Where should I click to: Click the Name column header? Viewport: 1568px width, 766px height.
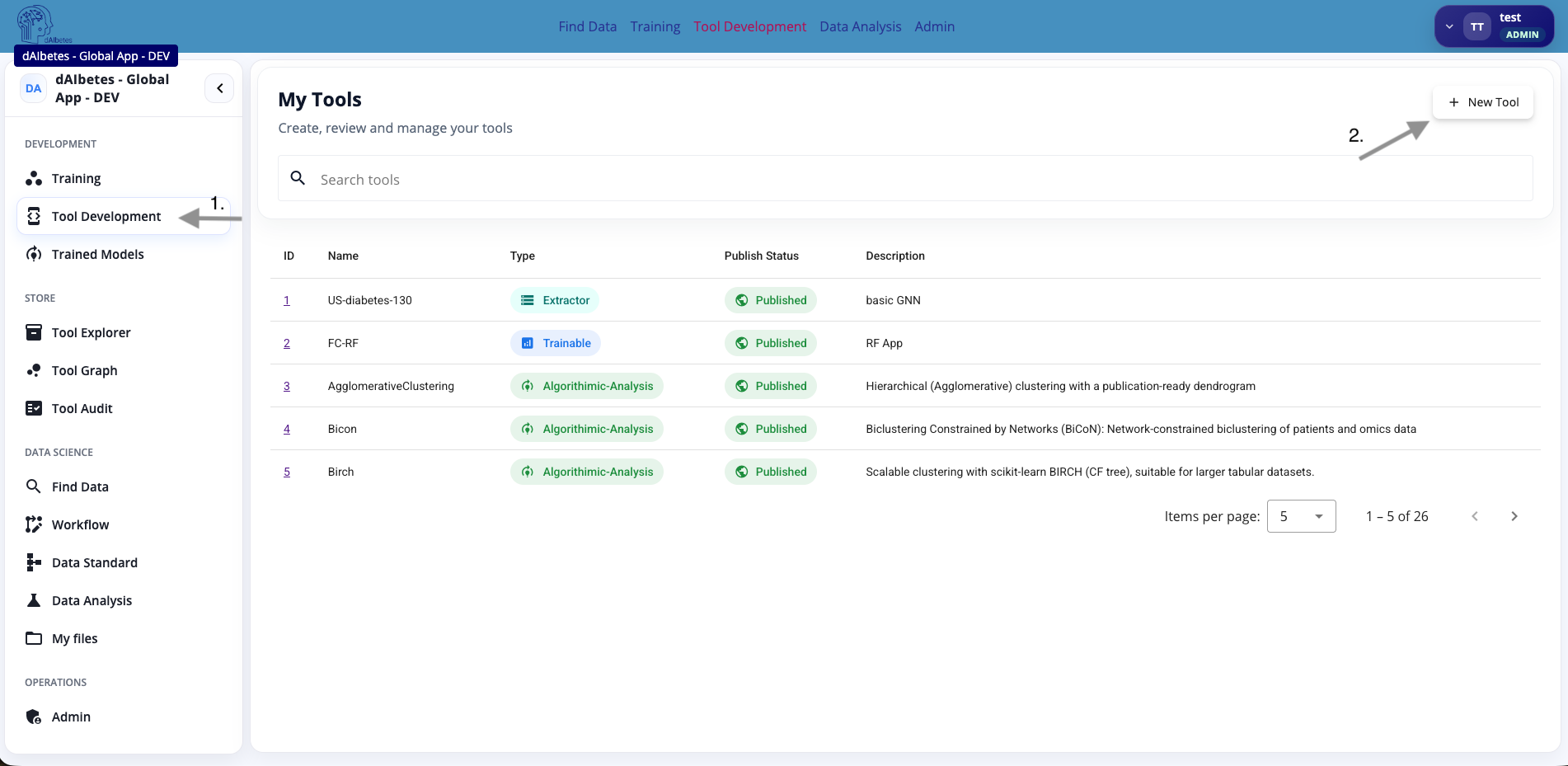tap(343, 256)
